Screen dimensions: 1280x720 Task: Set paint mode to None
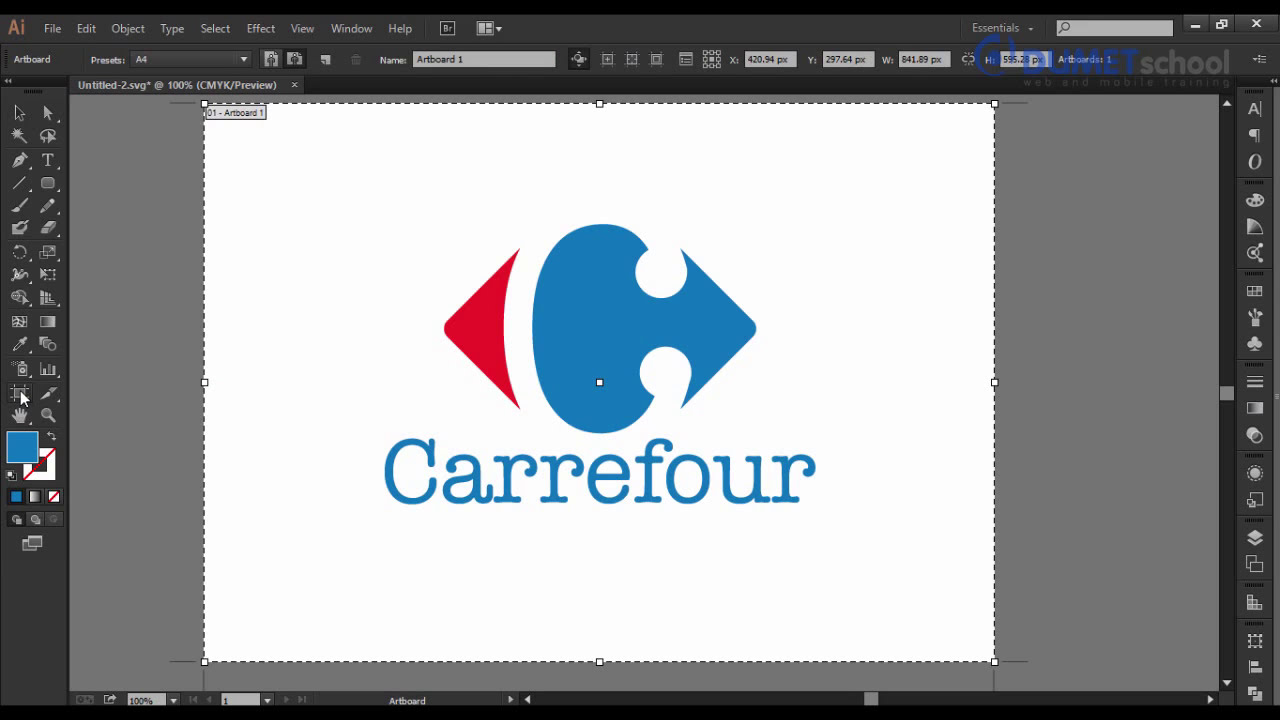tap(54, 496)
